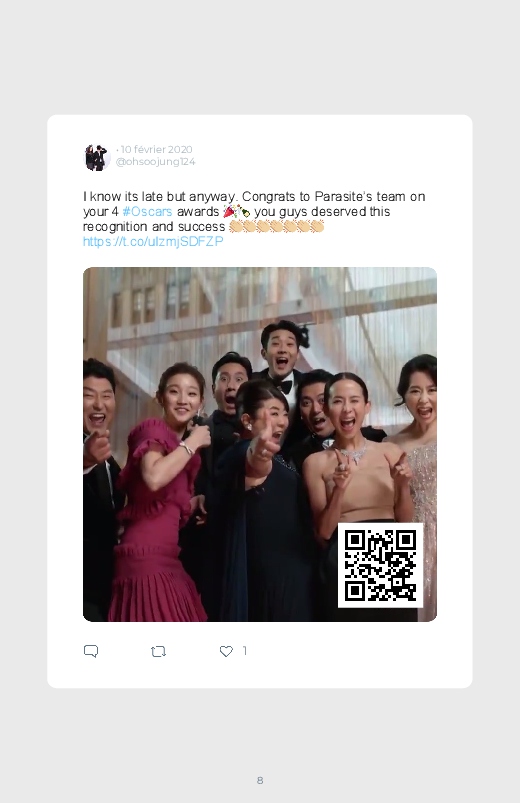The width and height of the screenshot is (520, 803).
Task: Click the reply speech bubble icon
Action: tap(91, 651)
